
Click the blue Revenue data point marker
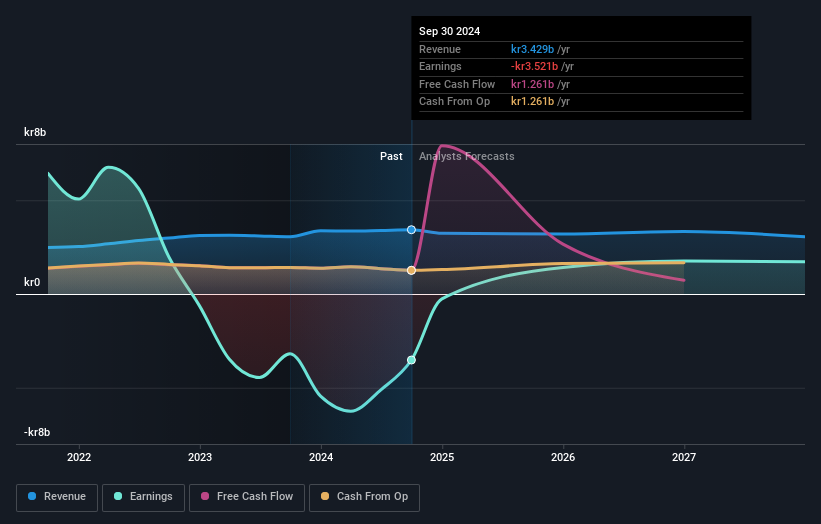[412, 230]
